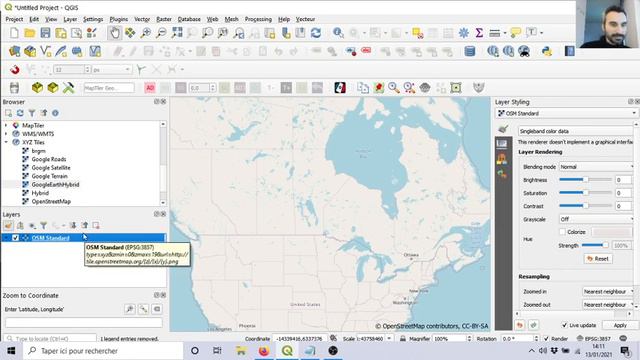Save the project with the floppy disk icon
Image resolution: width=640 pixels, height=360 pixels.
coord(45,33)
